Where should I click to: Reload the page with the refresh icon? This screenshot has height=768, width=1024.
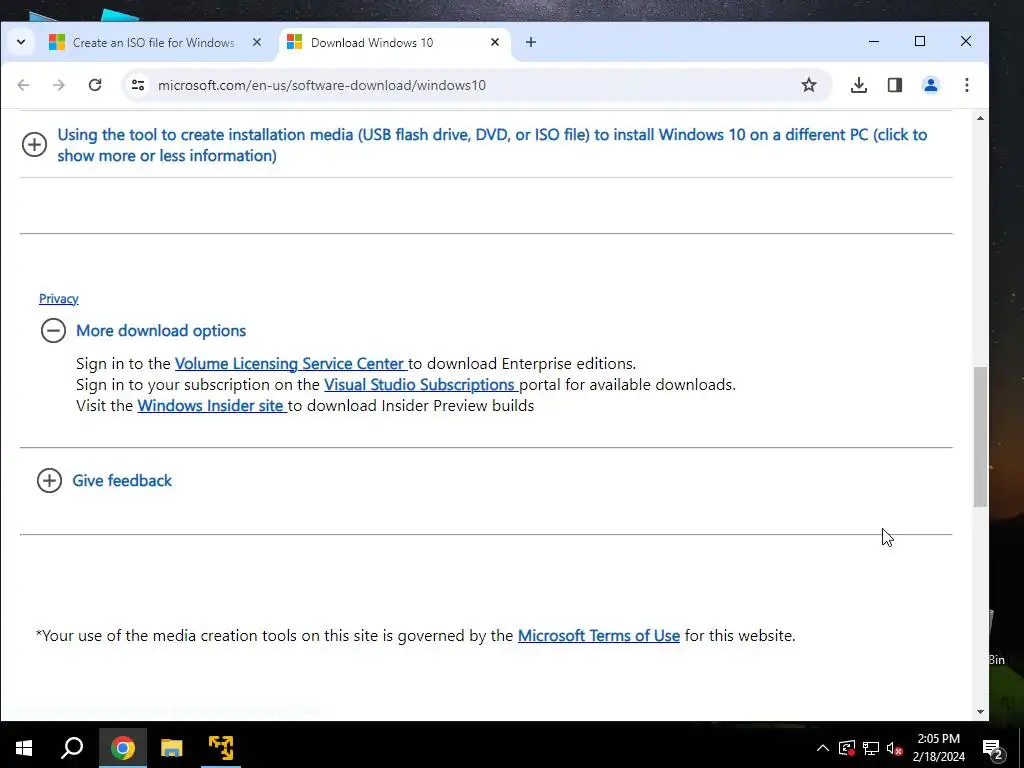tap(95, 85)
